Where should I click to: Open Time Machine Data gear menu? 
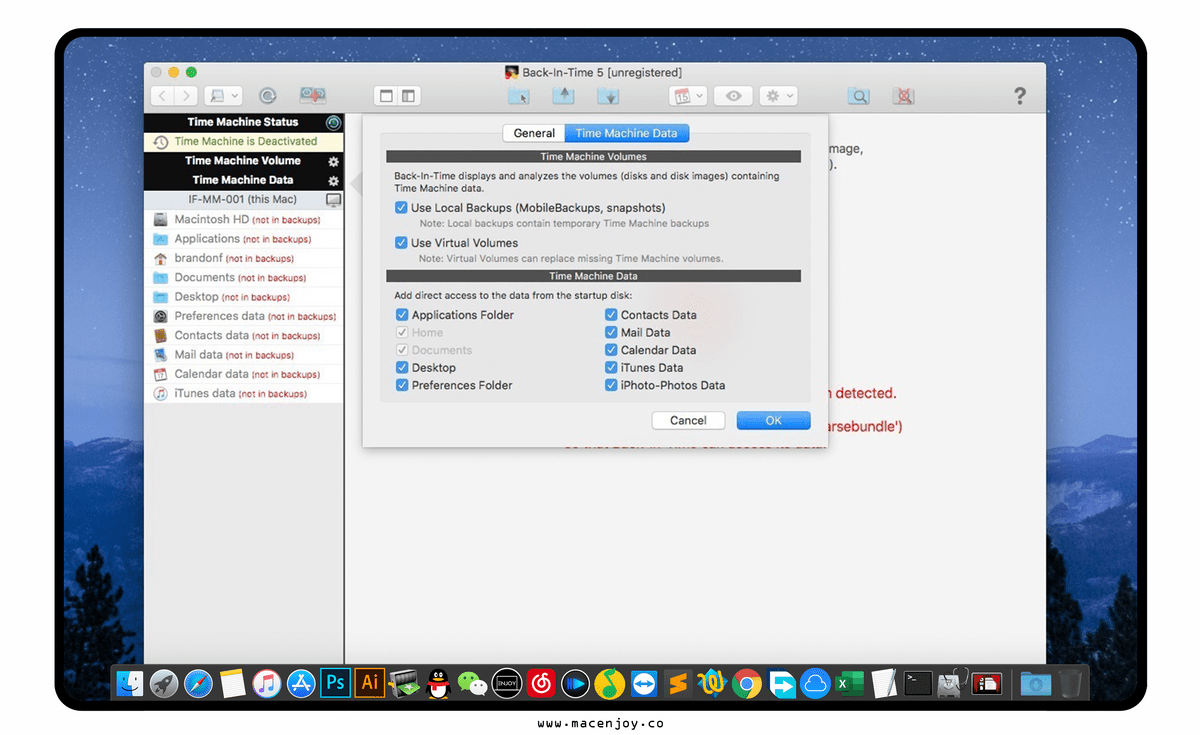click(x=334, y=181)
